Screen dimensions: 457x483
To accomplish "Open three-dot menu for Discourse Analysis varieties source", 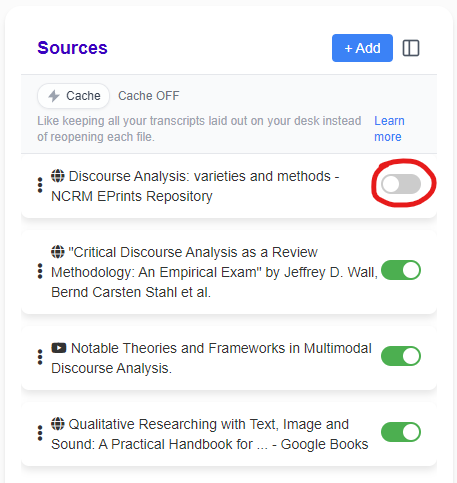I will point(40,185).
